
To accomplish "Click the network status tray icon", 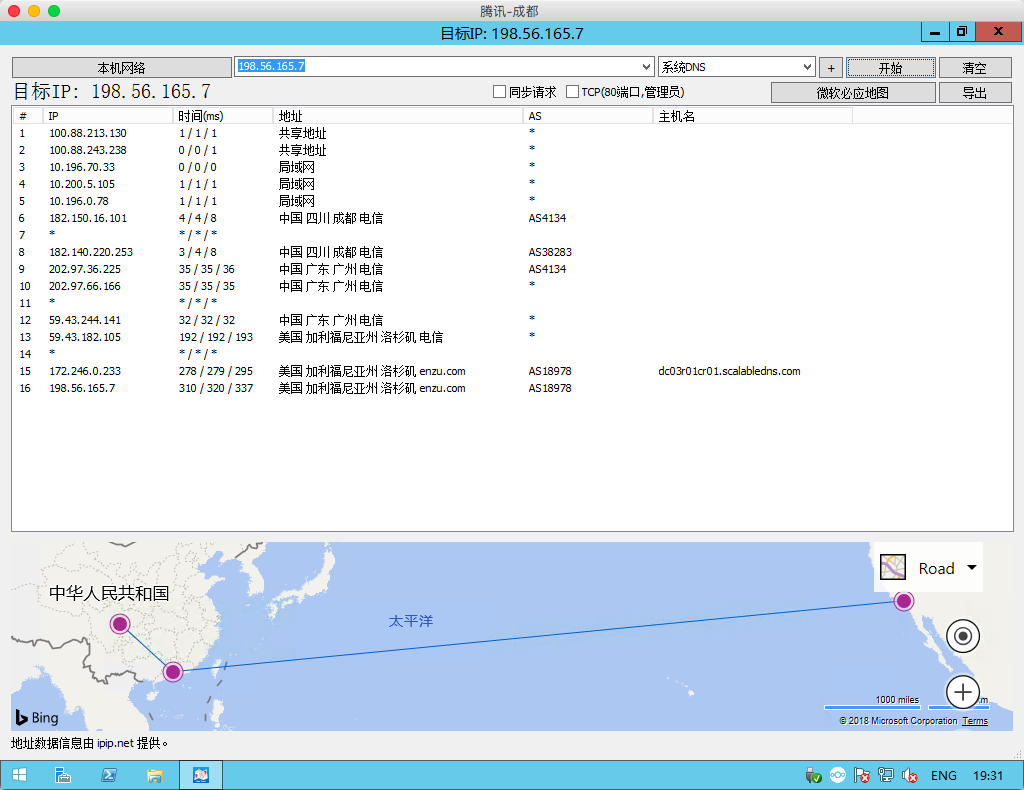I will tap(886, 776).
